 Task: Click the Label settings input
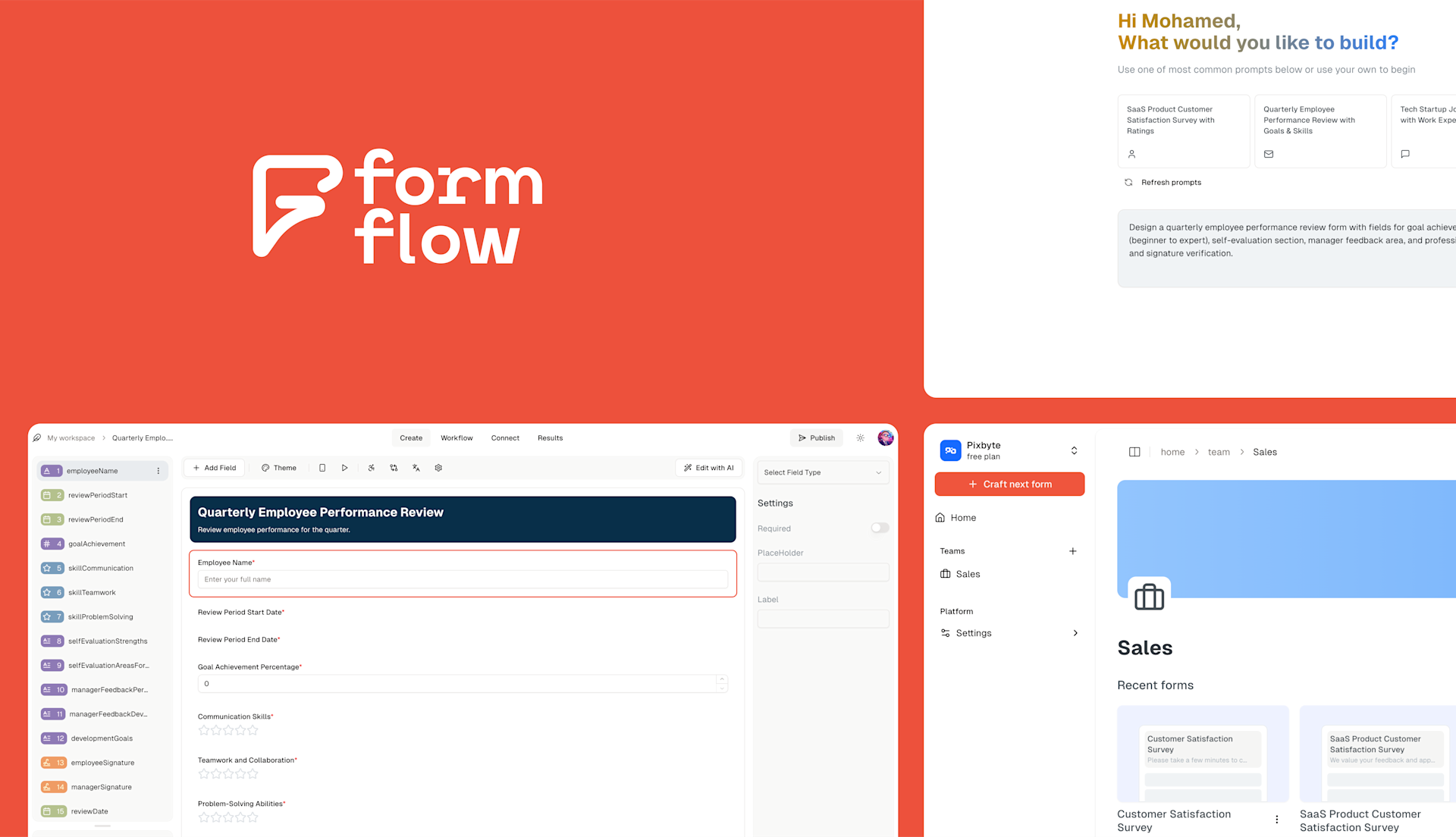[x=823, y=619]
